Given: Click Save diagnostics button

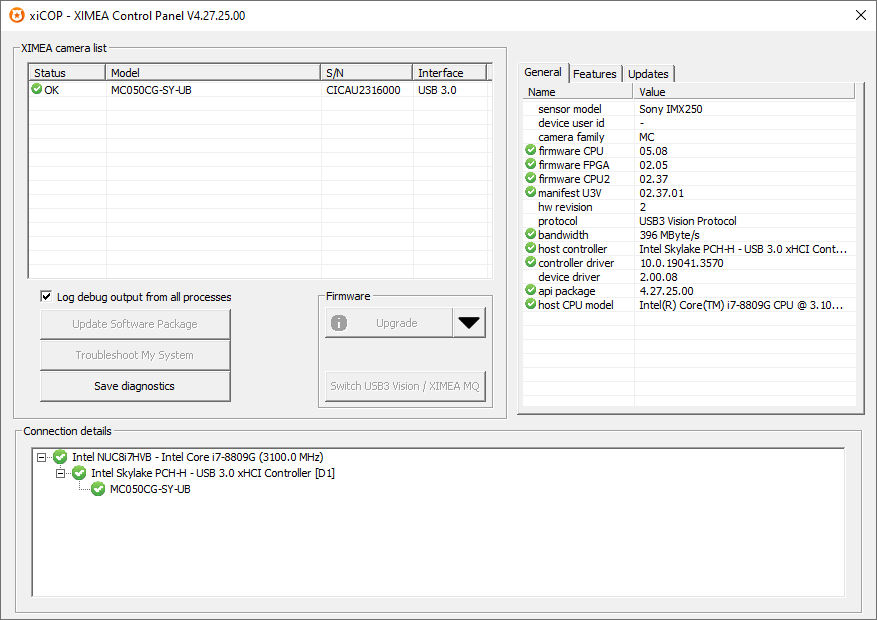Looking at the screenshot, I should (x=135, y=386).
